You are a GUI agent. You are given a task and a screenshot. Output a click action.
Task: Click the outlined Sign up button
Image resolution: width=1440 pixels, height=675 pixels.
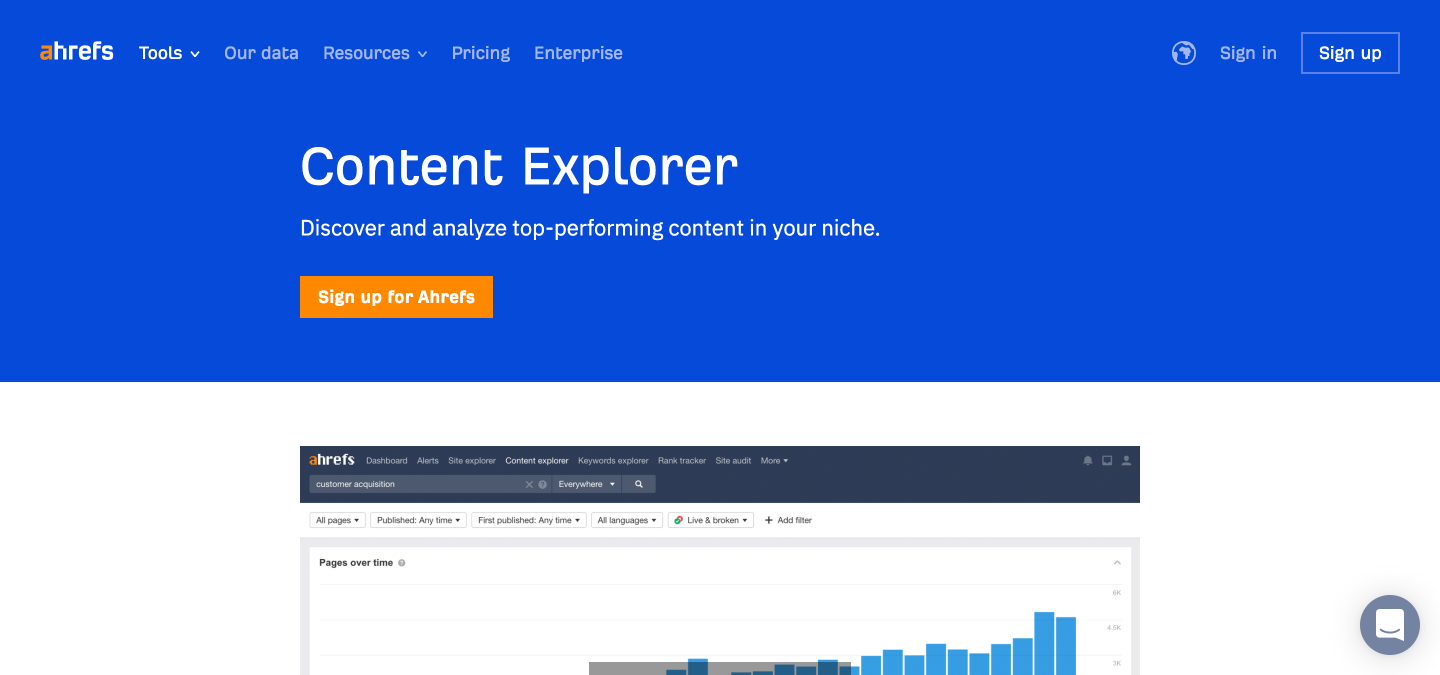tap(1350, 53)
